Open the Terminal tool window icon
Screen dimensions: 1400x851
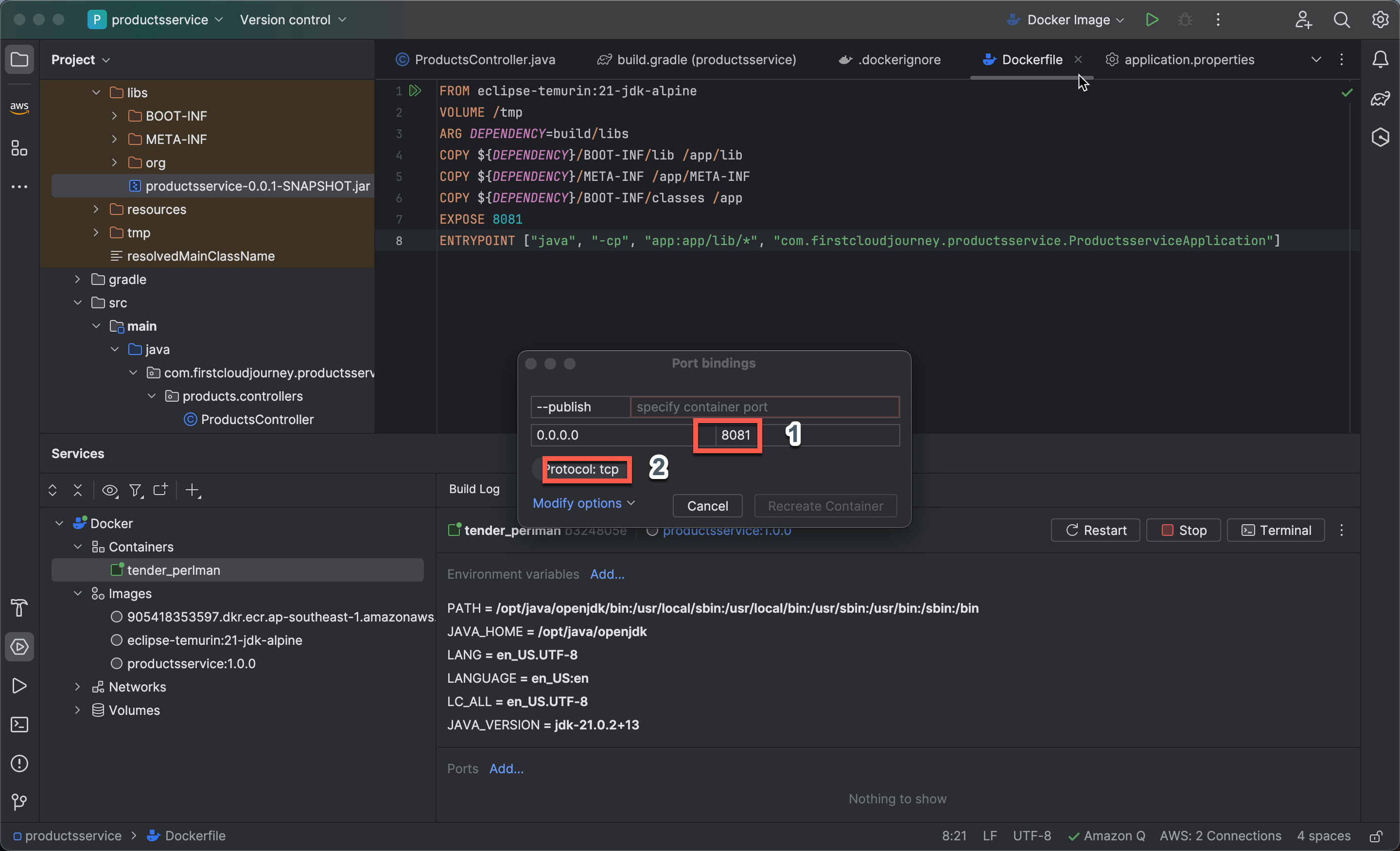pos(19,724)
